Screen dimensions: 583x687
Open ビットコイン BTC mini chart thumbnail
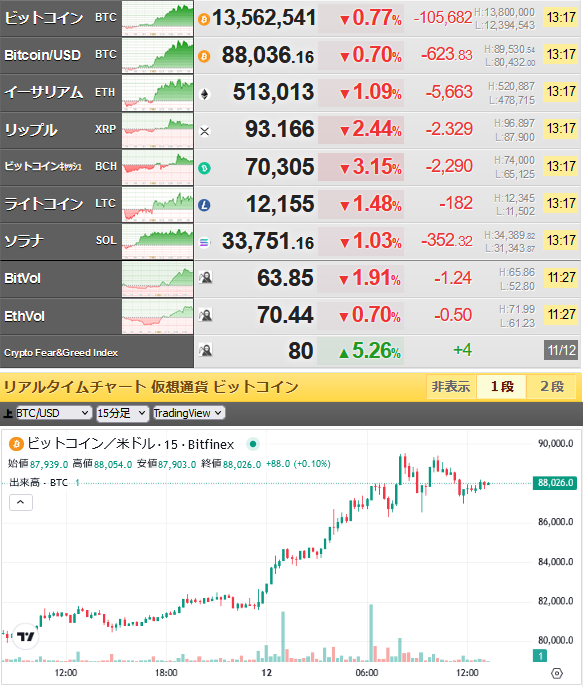[157, 18]
